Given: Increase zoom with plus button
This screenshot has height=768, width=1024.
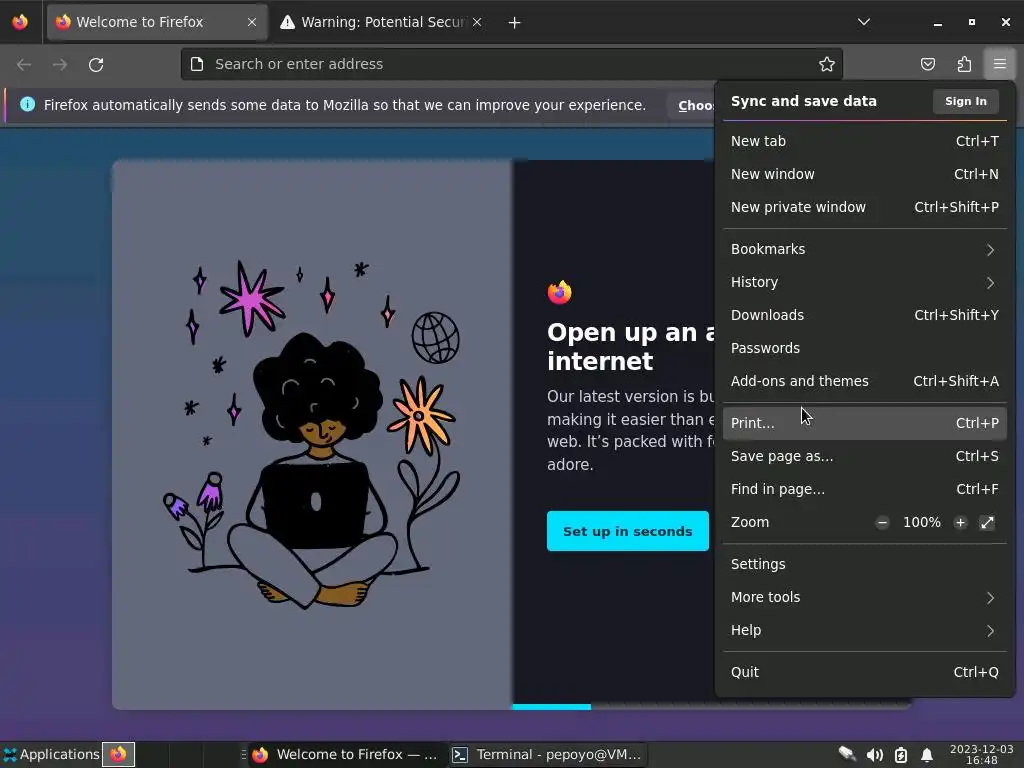Looking at the screenshot, I should (960, 522).
